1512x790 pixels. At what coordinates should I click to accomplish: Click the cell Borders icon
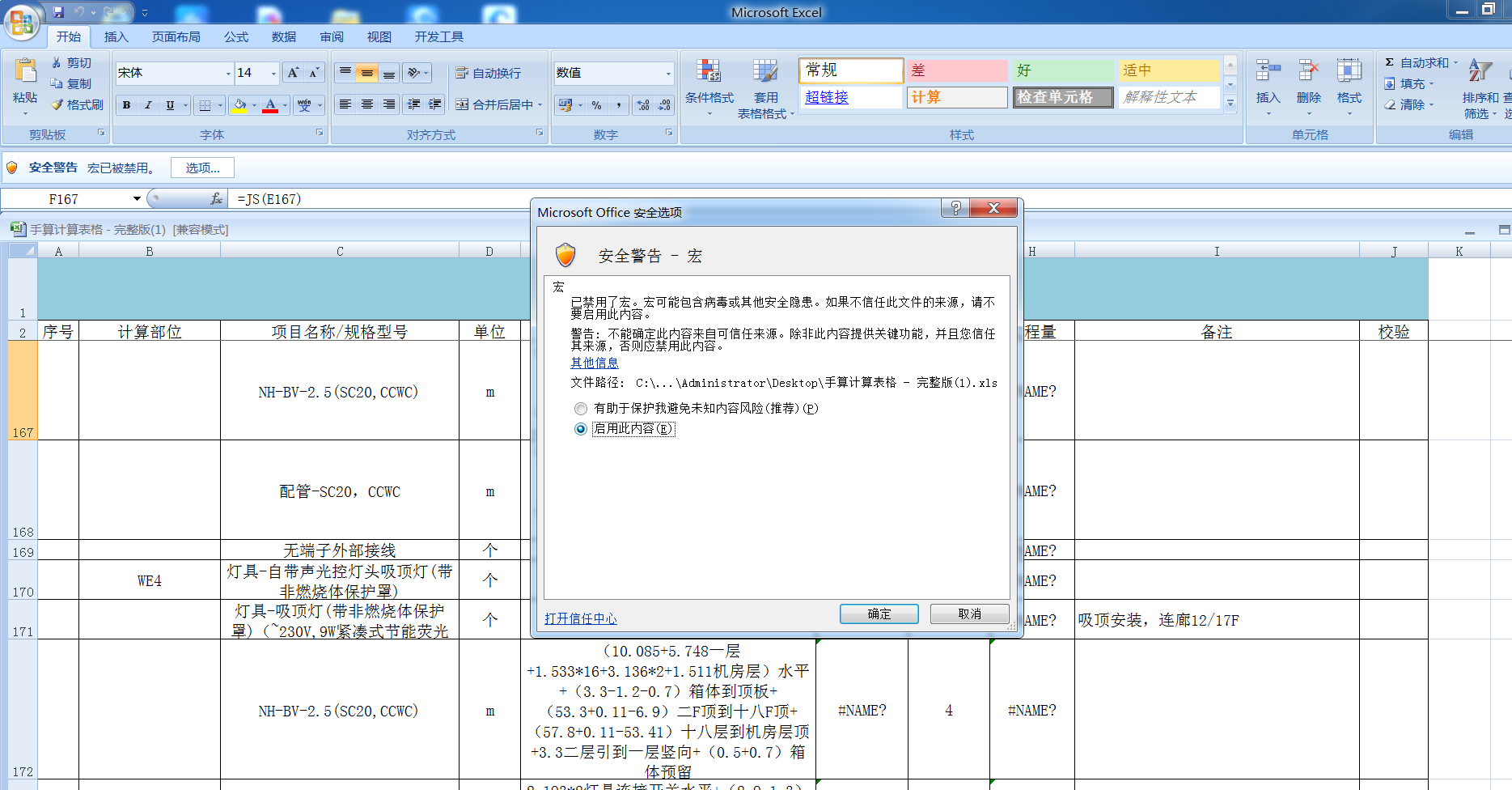click(205, 105)
